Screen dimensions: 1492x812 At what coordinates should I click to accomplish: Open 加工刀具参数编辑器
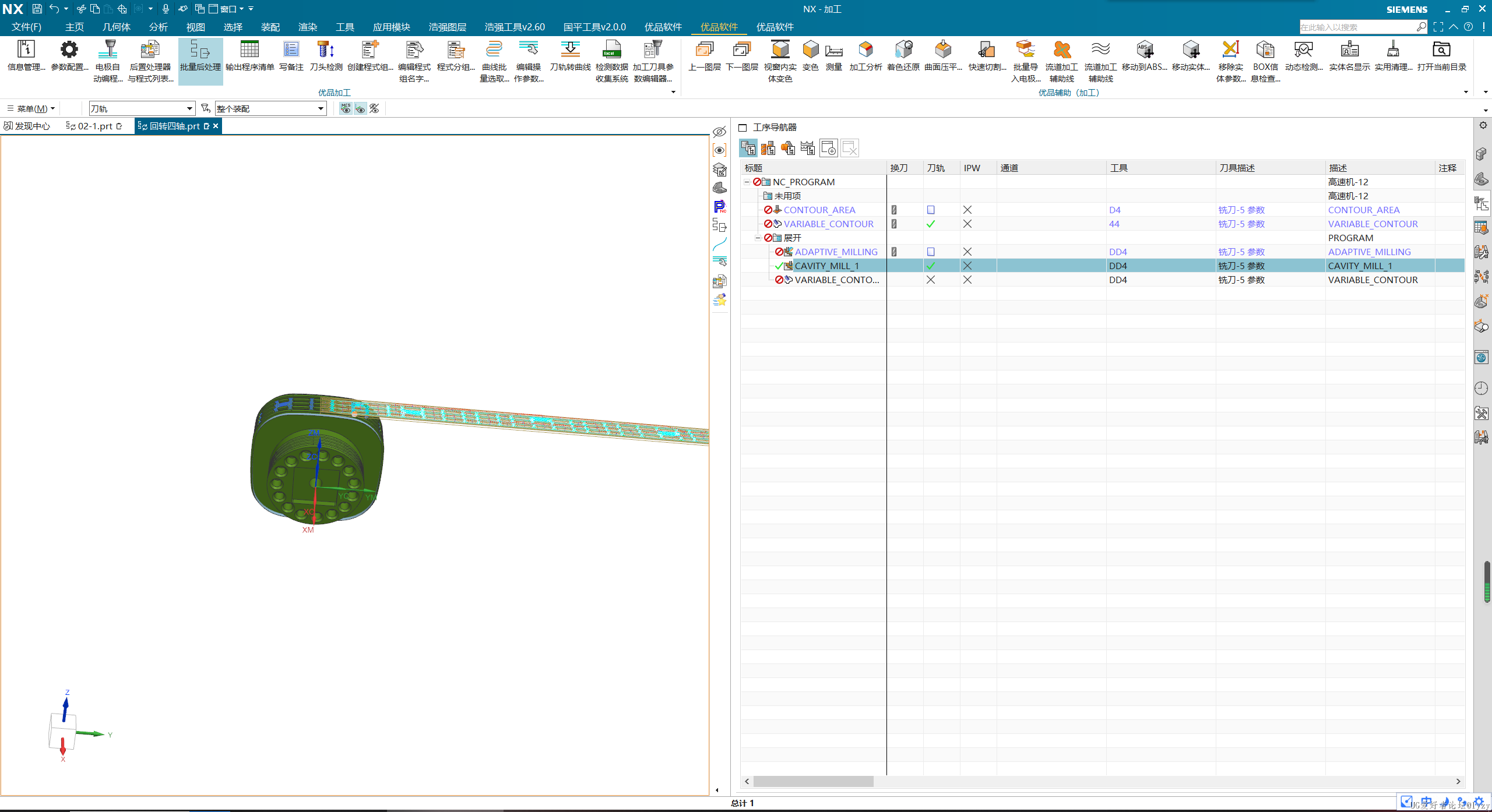tap(653, 61)
